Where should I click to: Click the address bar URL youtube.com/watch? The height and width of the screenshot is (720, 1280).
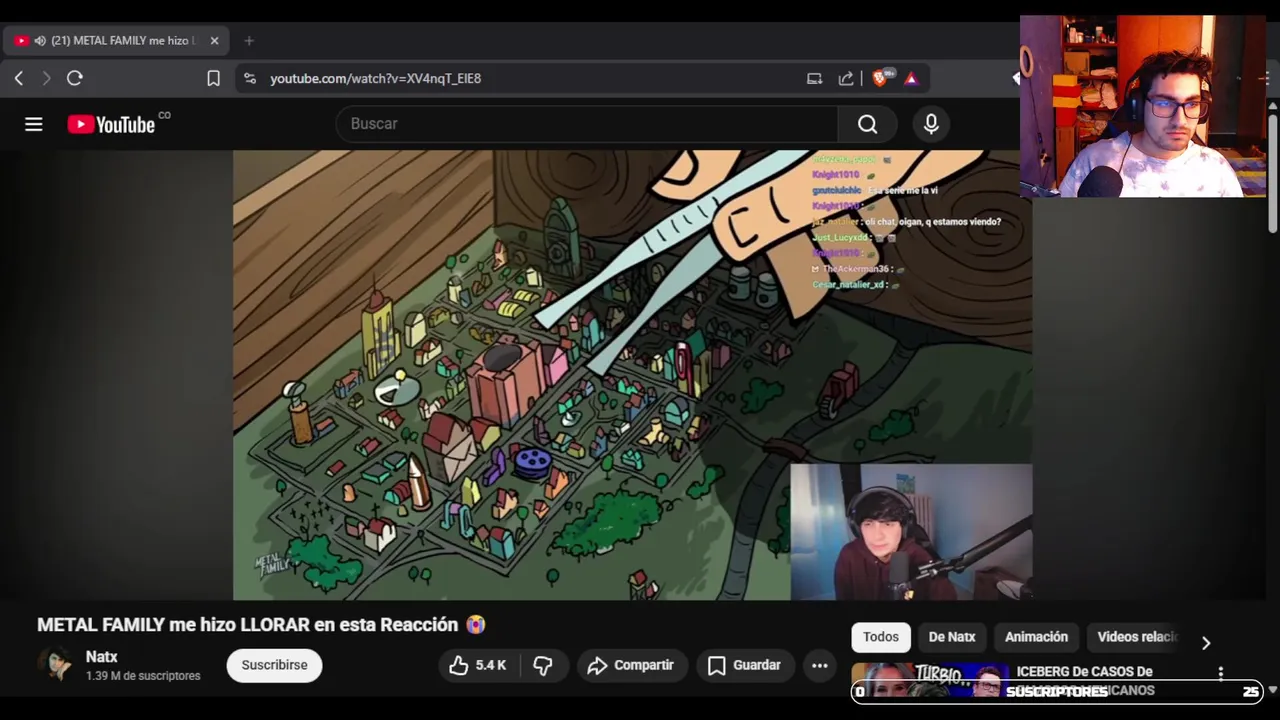[375, 78]
